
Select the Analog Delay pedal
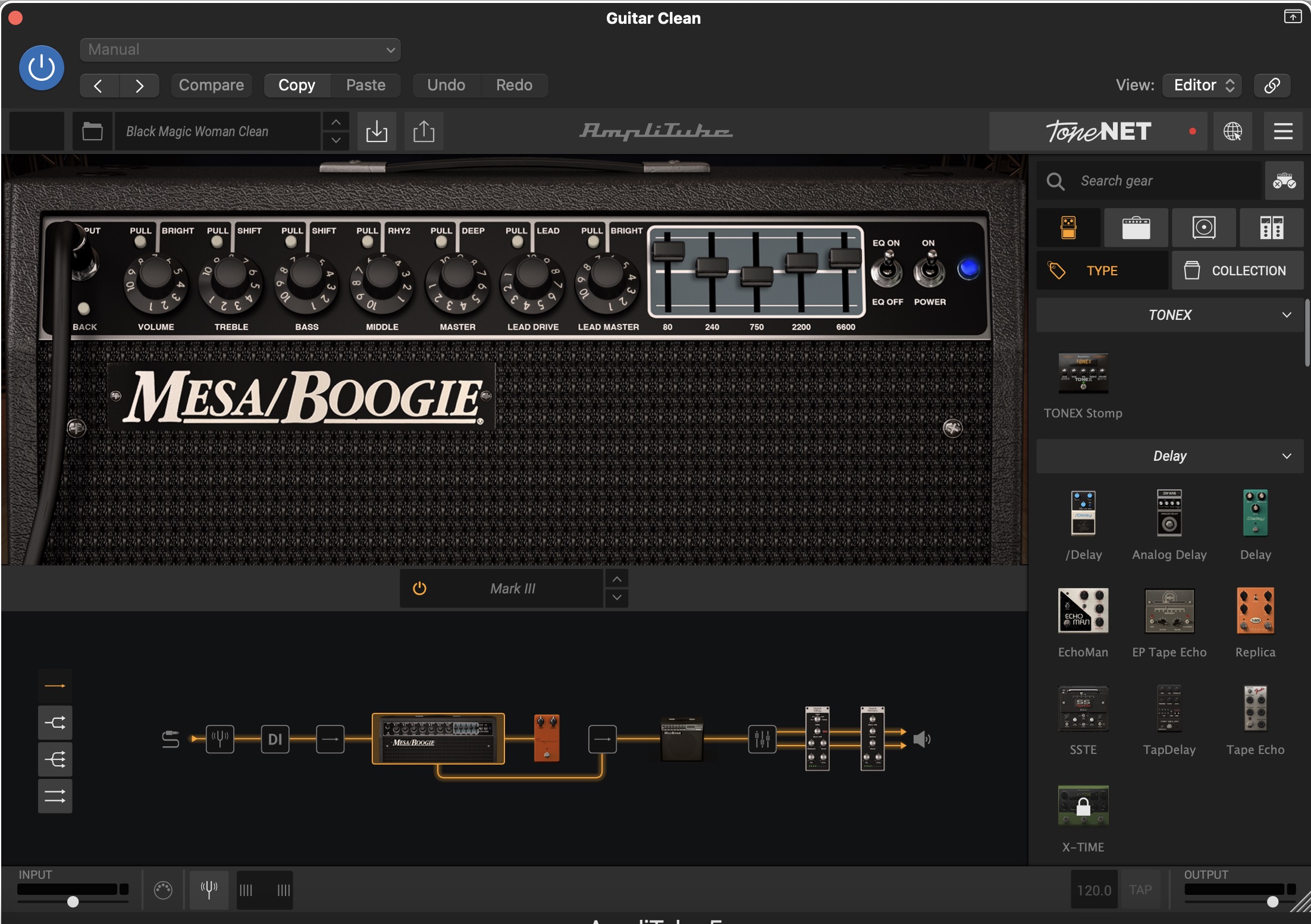pos(1169,513)
